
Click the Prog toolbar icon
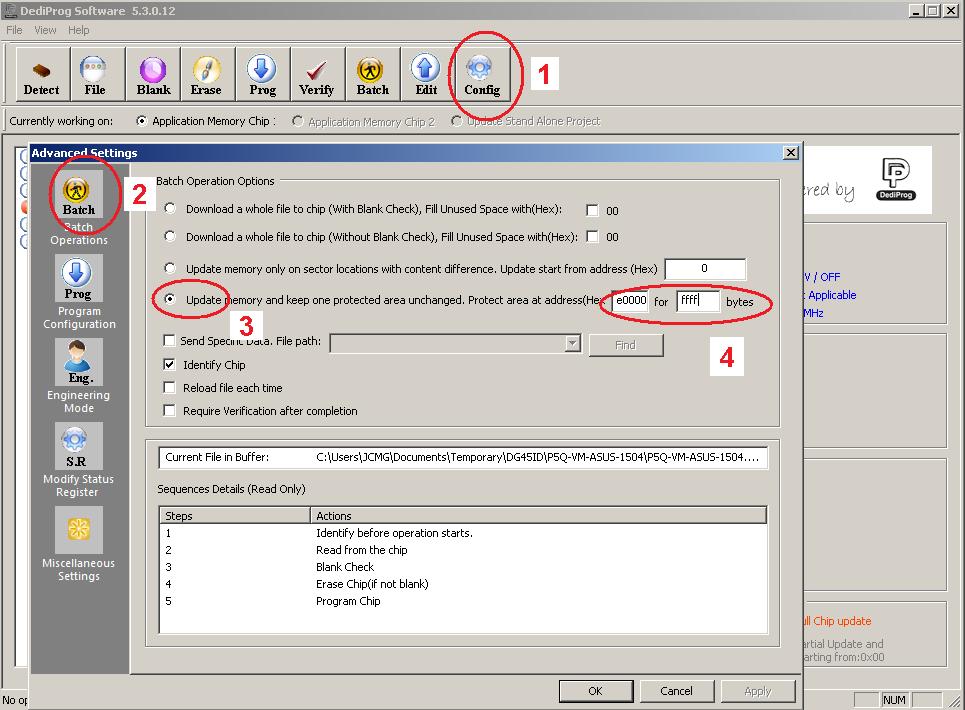262,75
